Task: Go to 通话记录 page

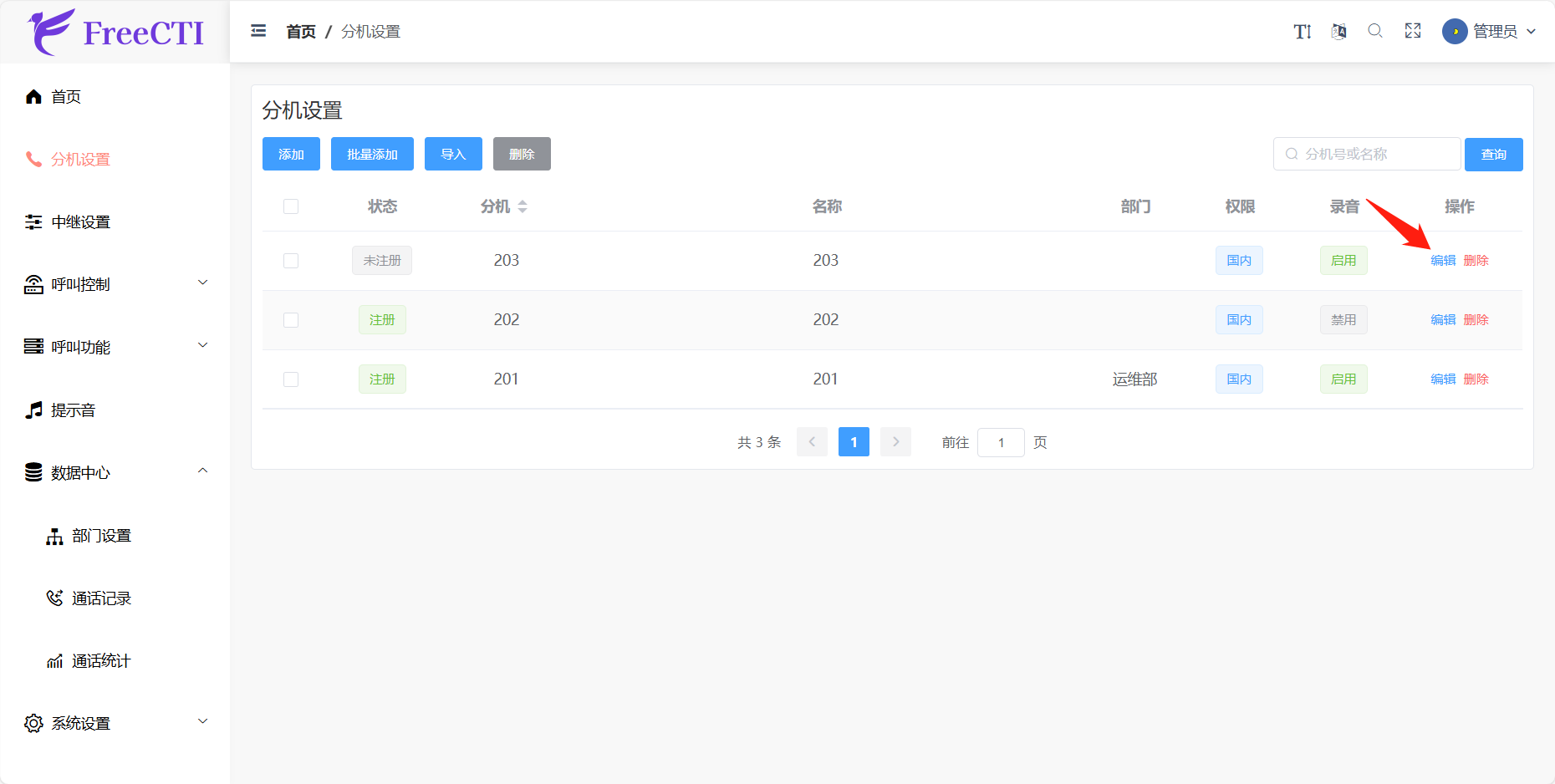Action: point(101,598)
